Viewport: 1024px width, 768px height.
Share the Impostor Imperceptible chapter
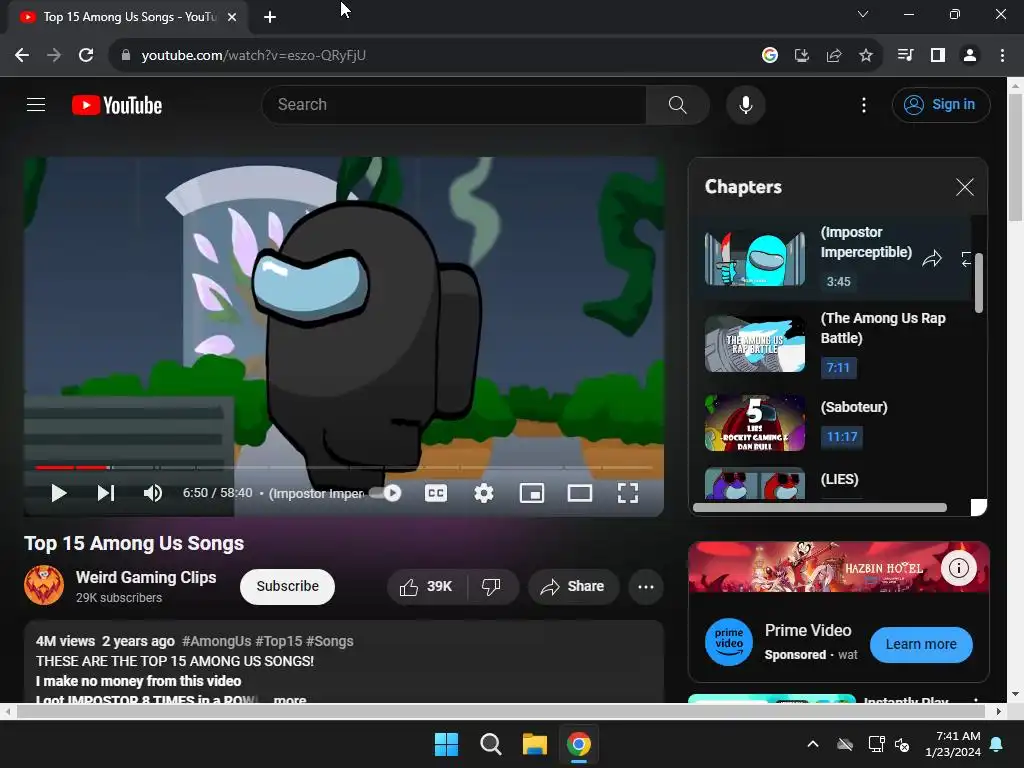click(932, 259)
